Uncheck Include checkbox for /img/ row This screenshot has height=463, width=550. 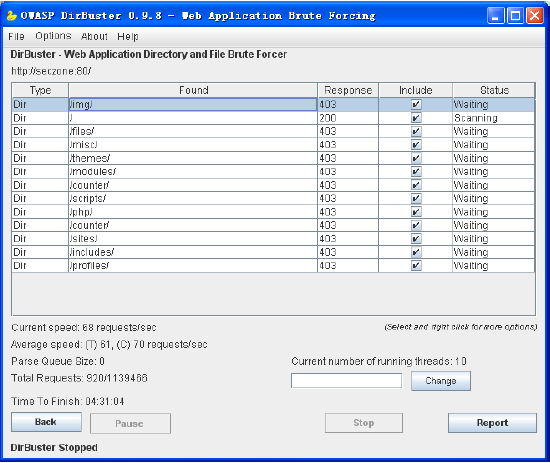point(416,105)
